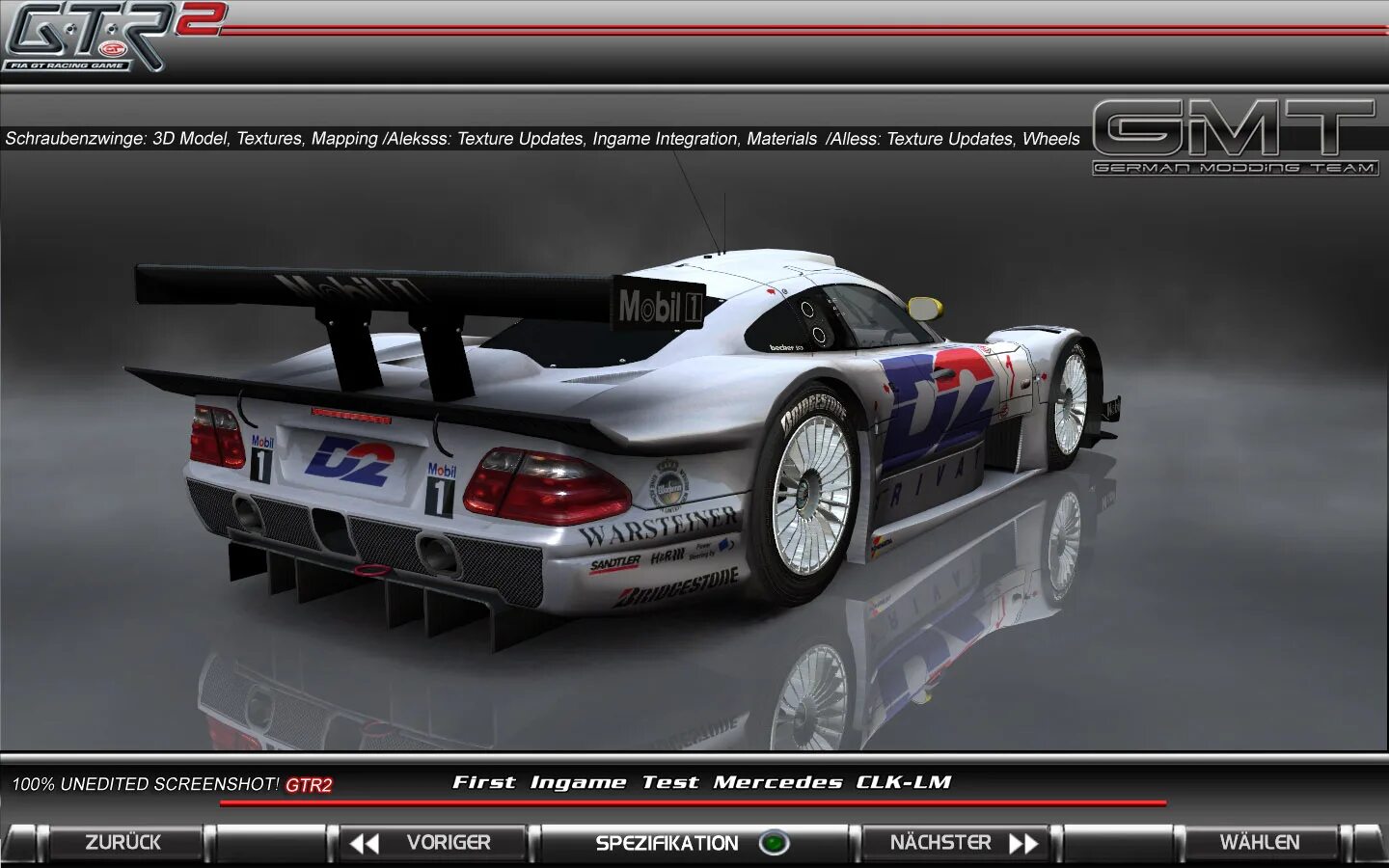
Task: Click the red GTR2 badge near unedited screenshot text
Action: click(307, 783)
